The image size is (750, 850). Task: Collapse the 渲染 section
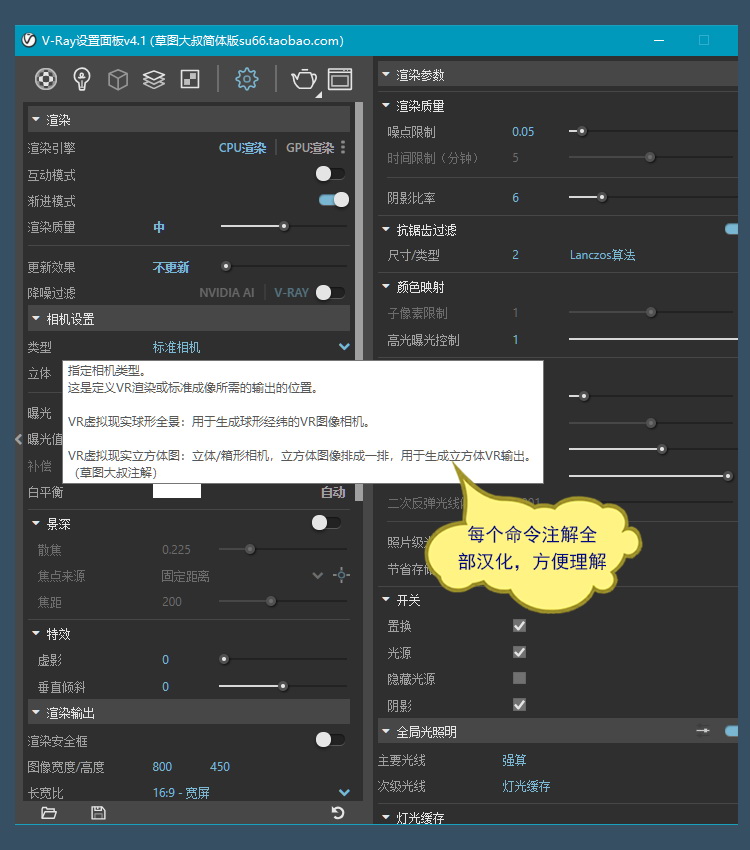click(36, 119)
